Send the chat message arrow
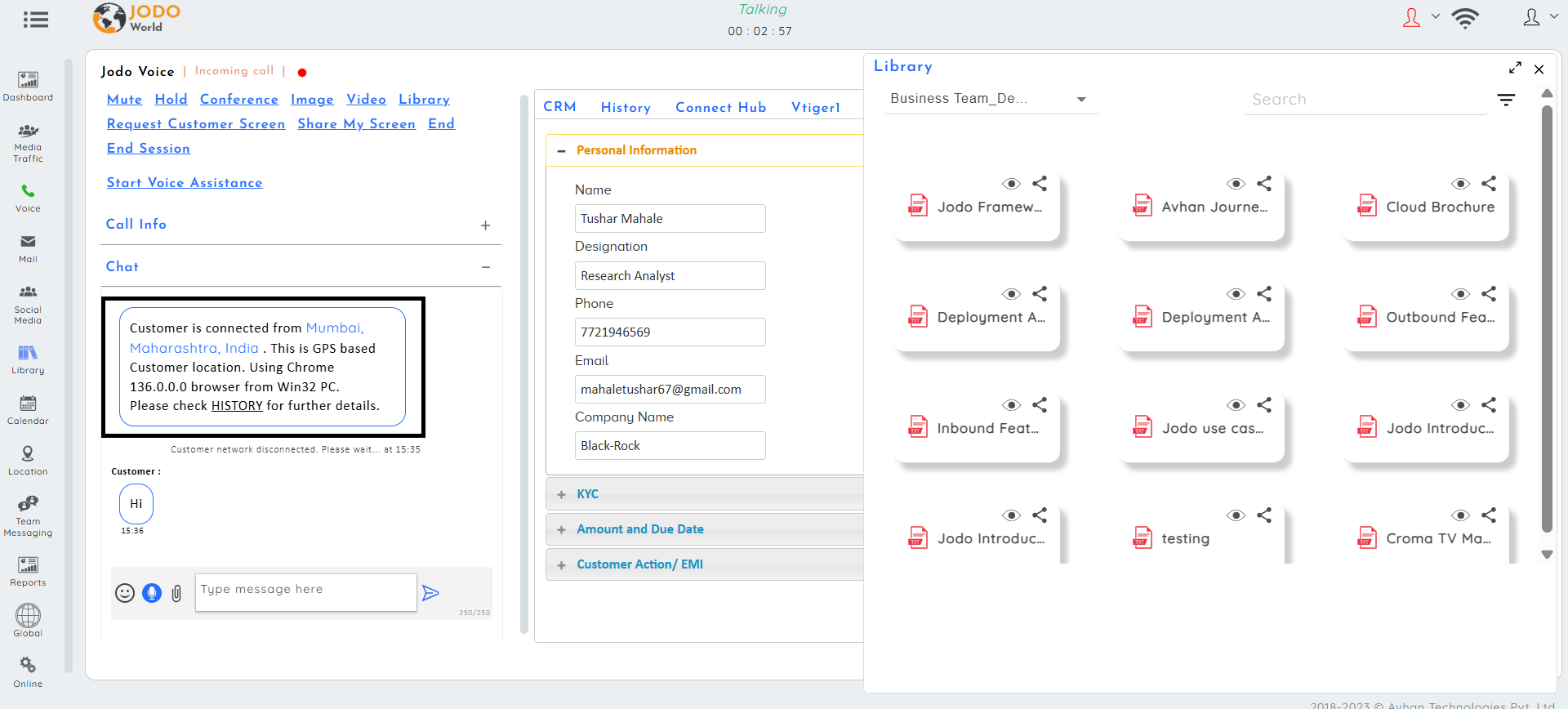This screenshot has height=709, width=1568. click(430, 593)
